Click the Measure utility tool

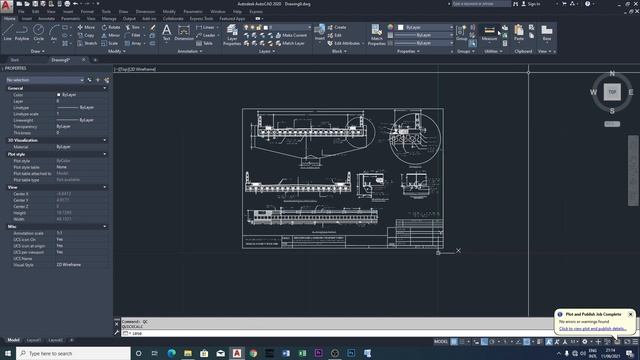pos(489,33)
